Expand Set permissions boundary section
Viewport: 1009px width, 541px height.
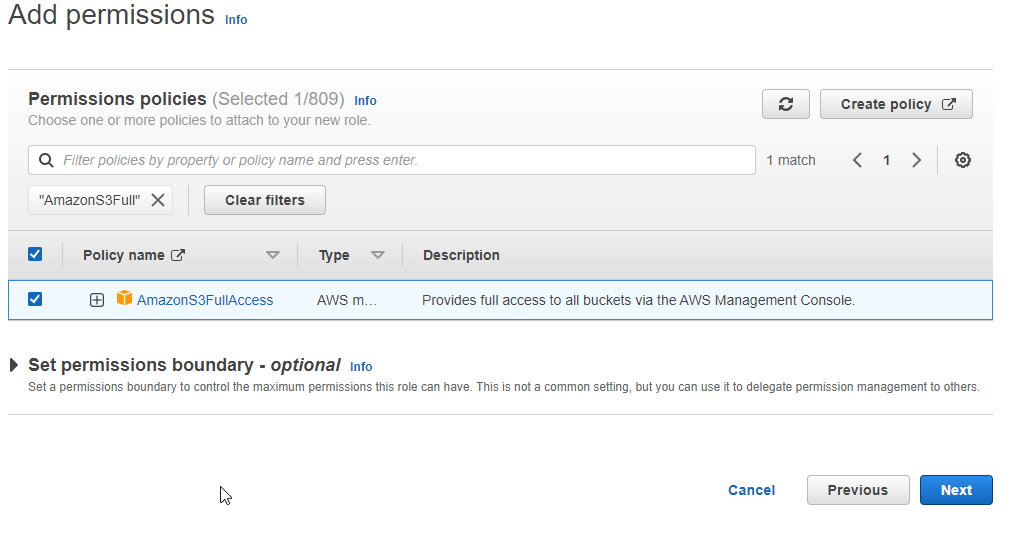[x=14, y=365]
